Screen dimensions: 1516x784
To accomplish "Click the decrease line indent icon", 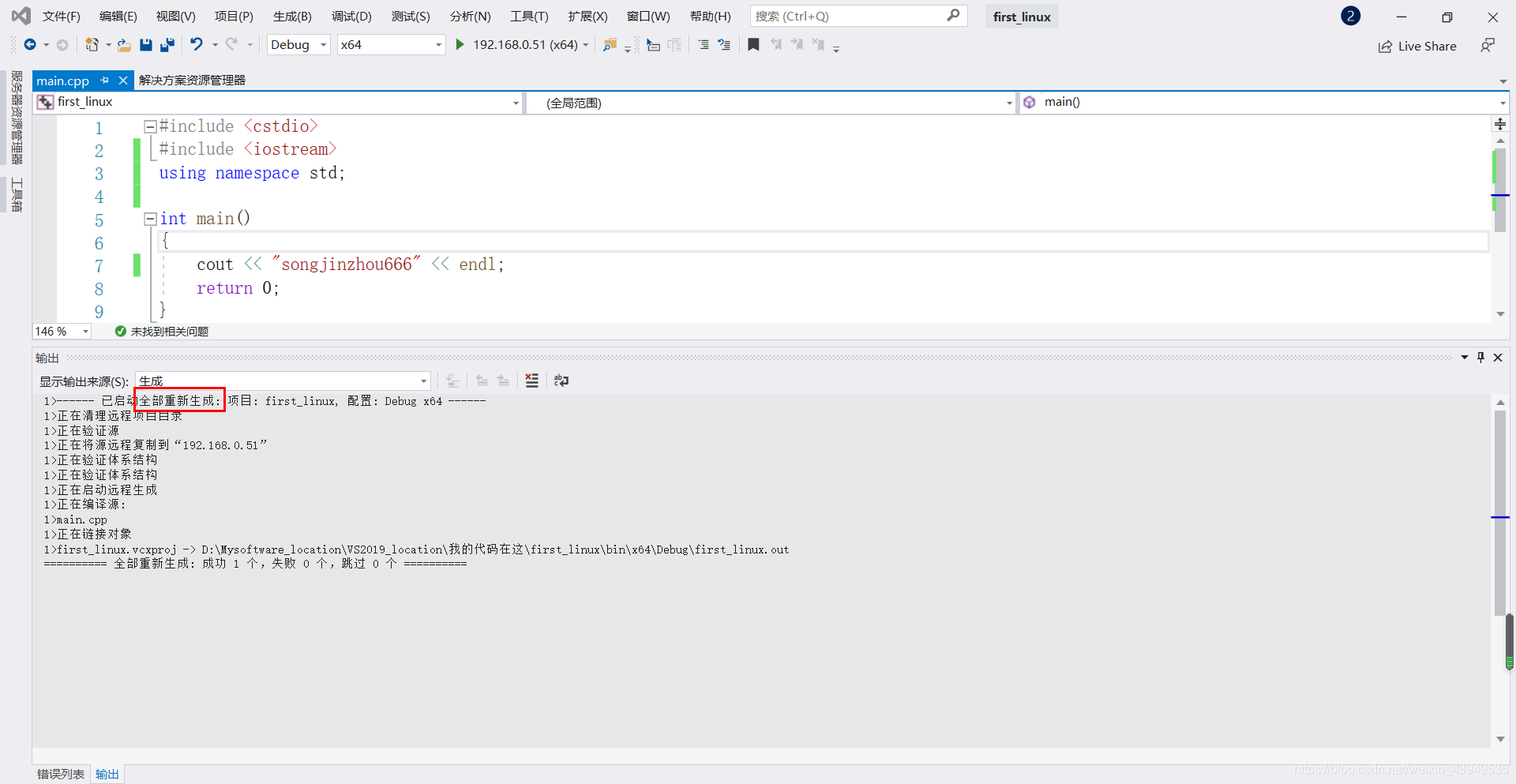I will (704, 45).
